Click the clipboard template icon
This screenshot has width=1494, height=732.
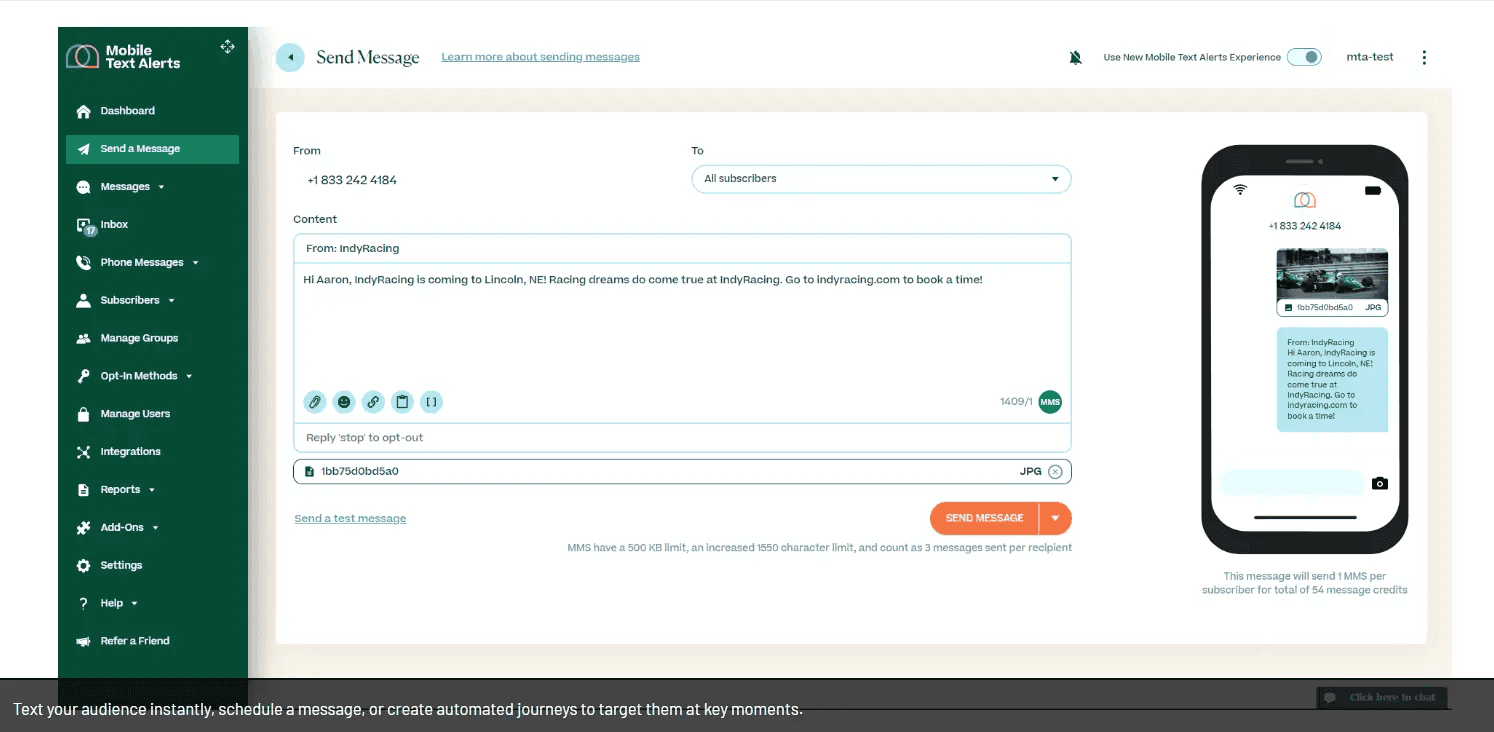402,402
